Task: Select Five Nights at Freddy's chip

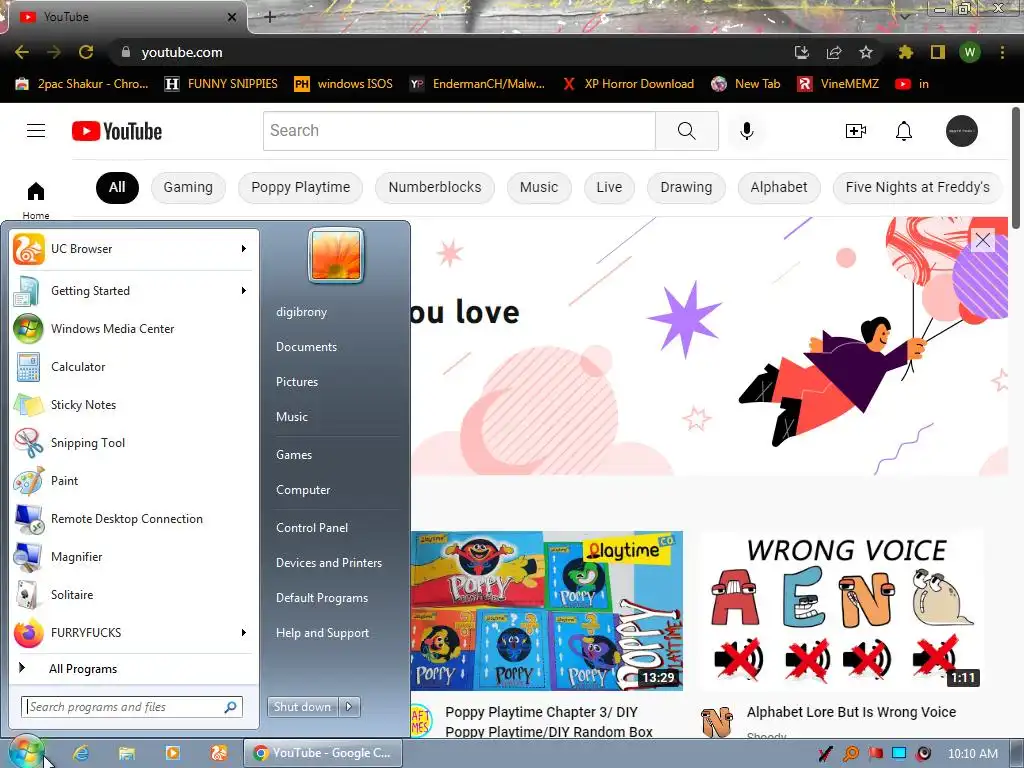Action: click(918, 187)
